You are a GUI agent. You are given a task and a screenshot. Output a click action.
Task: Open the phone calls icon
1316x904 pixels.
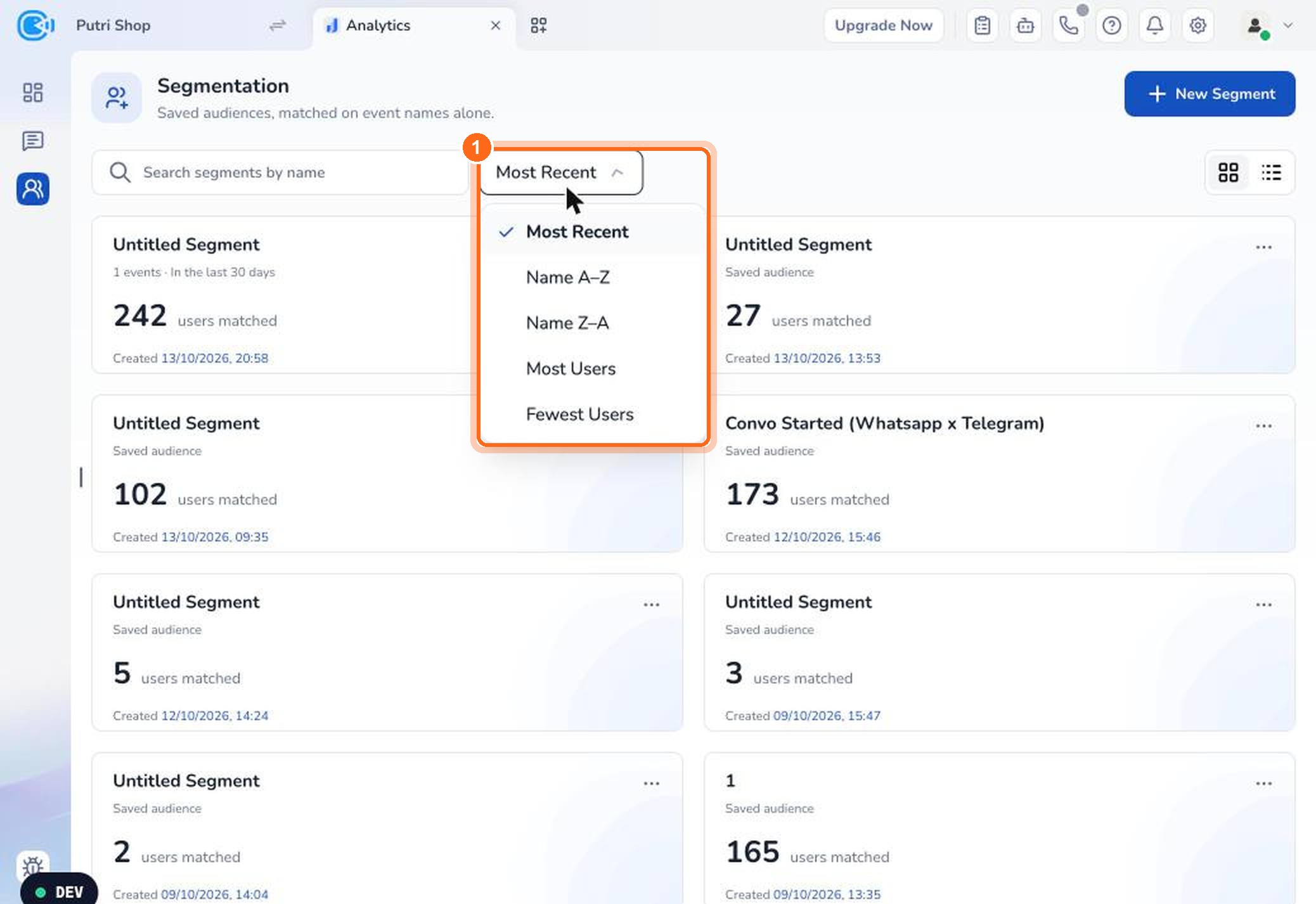click(1069, 25)
